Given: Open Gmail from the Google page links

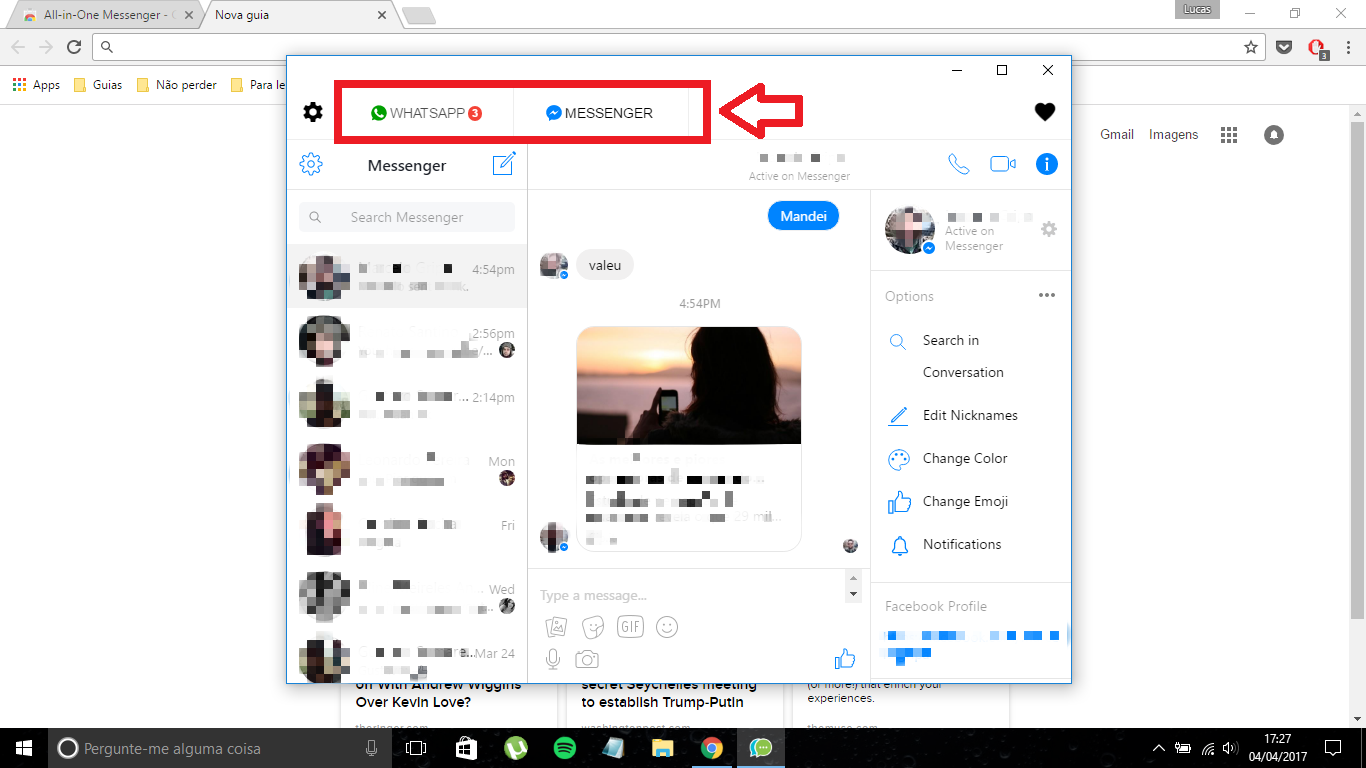Looking at the screenshot, I should pos(1117,134).
